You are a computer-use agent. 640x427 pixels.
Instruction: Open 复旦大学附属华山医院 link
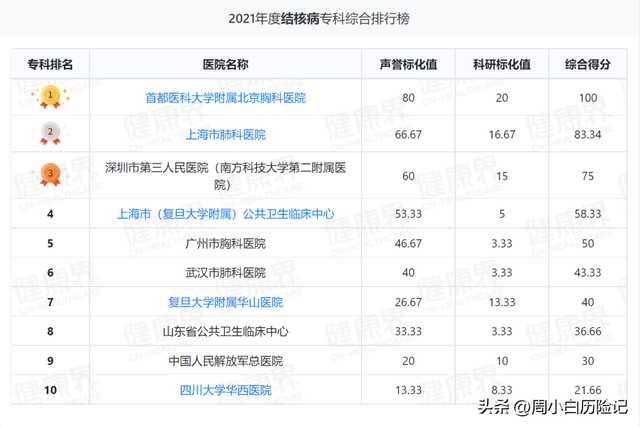tap(226, 302)
